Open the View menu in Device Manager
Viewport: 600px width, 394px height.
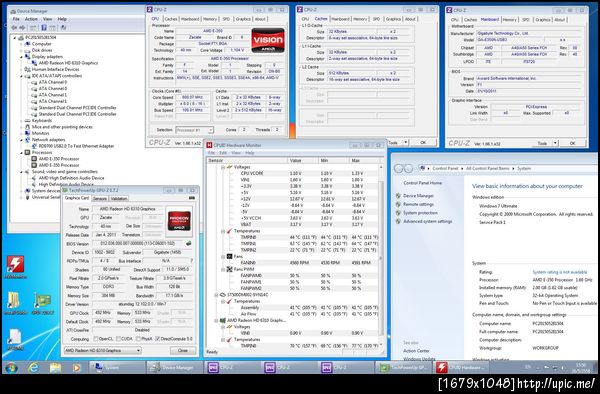coord(47,19)
